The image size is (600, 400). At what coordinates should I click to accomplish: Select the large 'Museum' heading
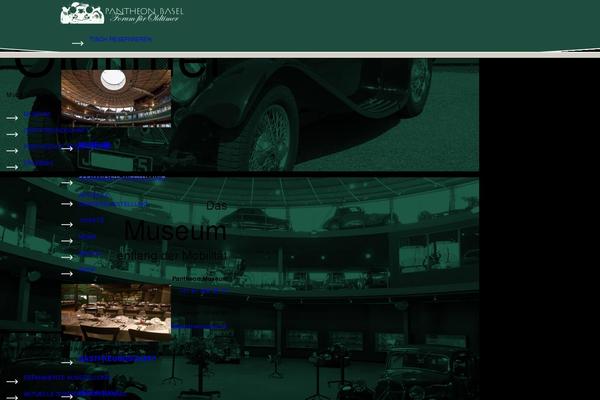click(x=175, y=231)
